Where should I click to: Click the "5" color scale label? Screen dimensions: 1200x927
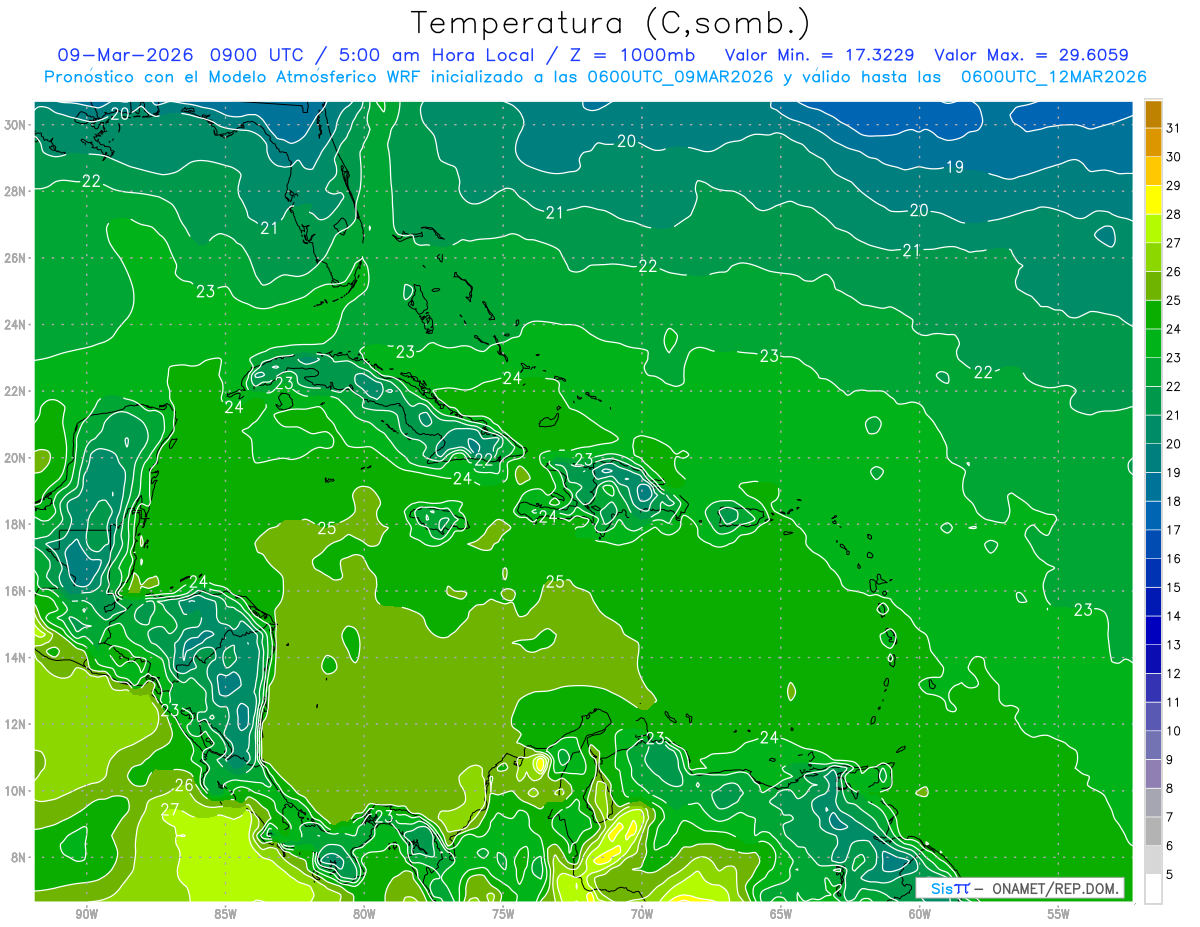(1170, 875)
